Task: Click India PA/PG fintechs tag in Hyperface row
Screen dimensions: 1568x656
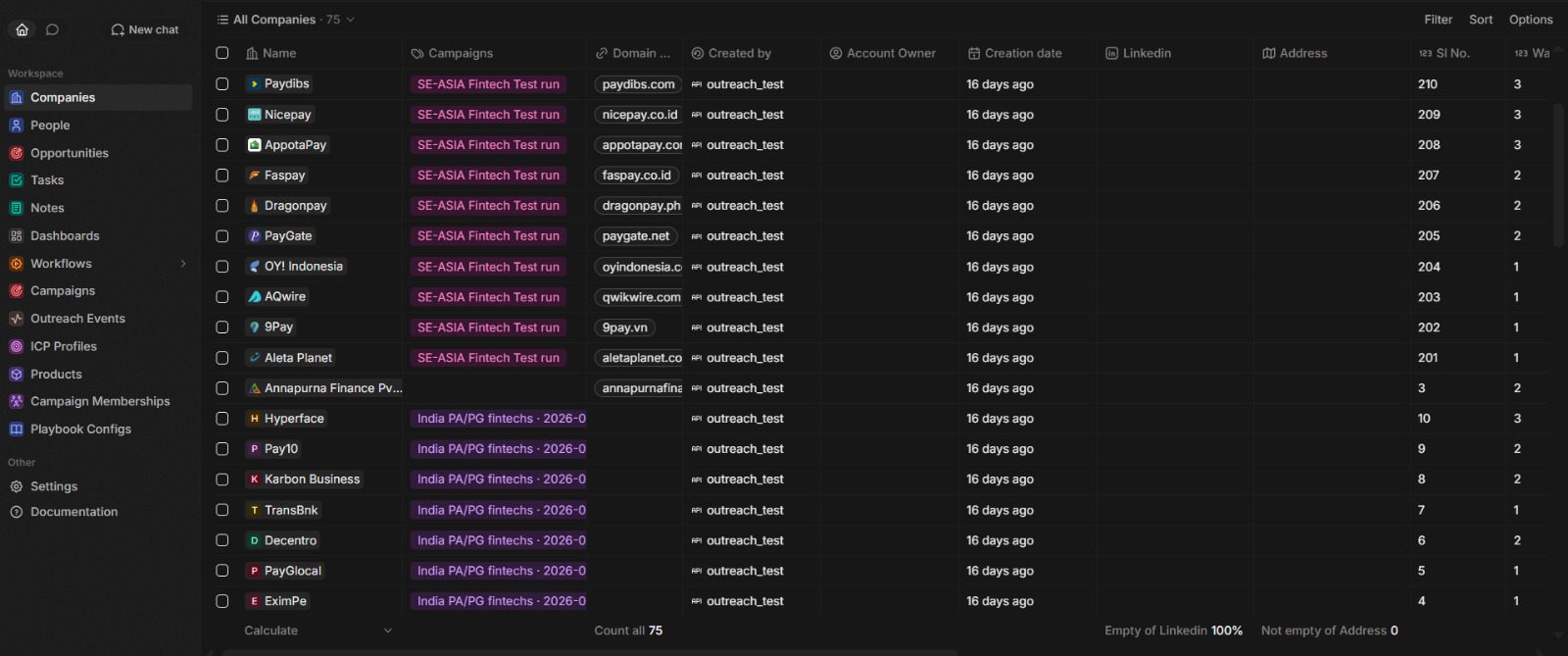Action: pyautogui.click(x=499, y=419)
